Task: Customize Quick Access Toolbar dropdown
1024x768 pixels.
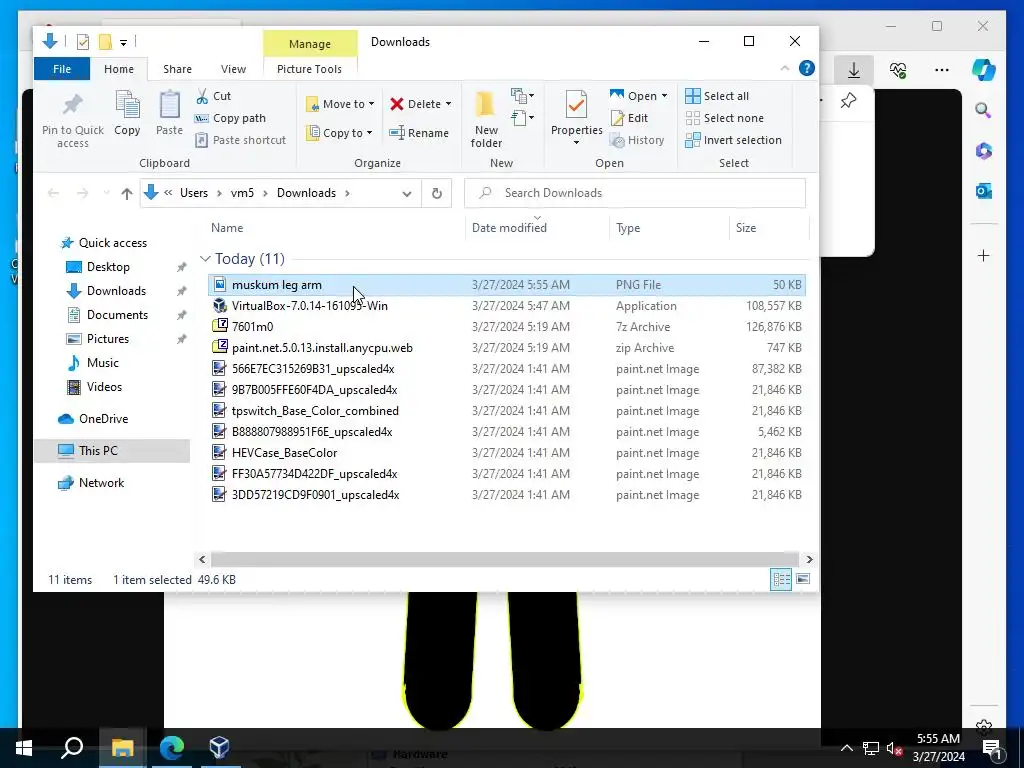Action: click(123, 42)
